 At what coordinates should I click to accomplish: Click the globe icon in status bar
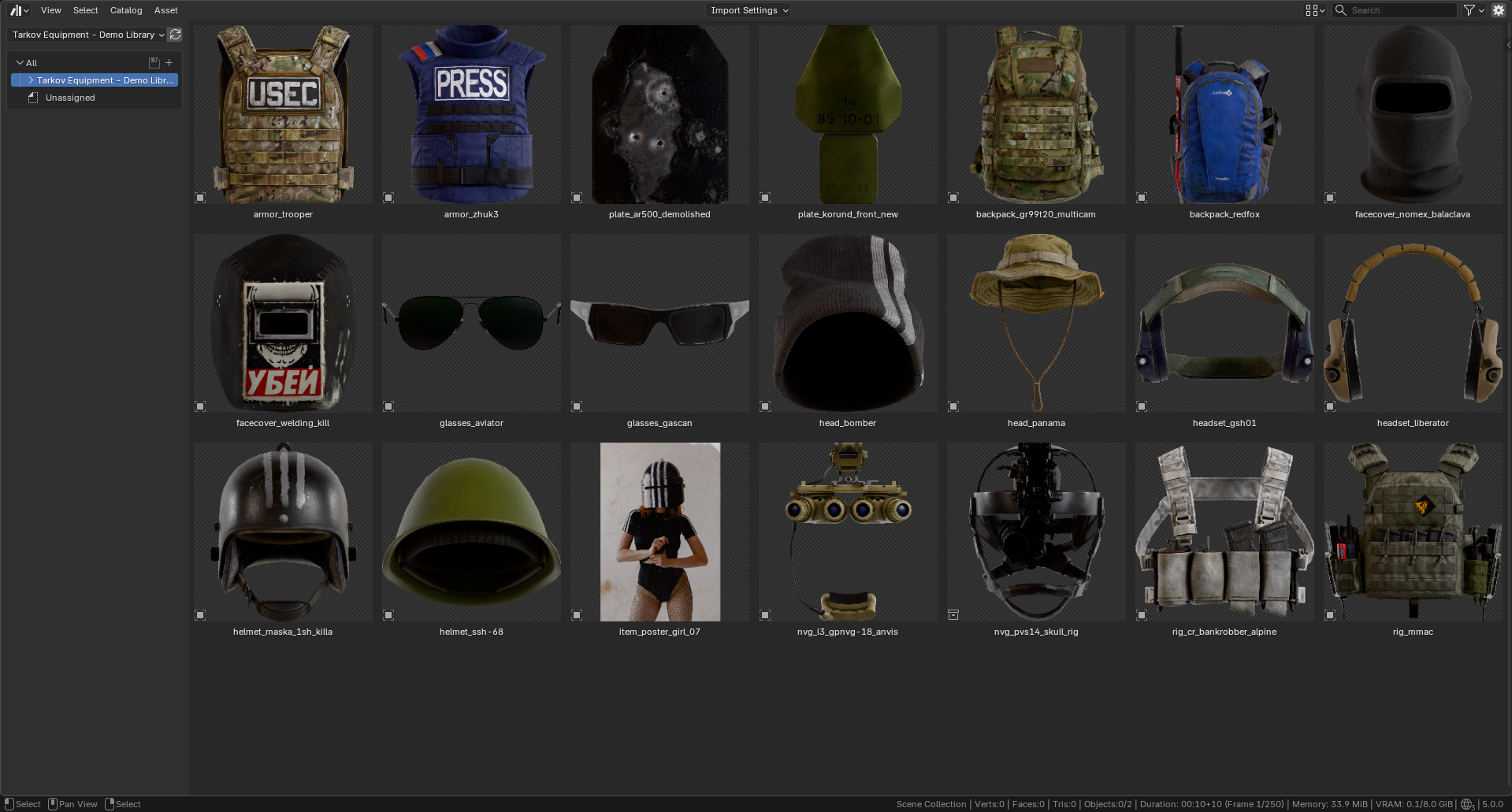(1467, 804)
